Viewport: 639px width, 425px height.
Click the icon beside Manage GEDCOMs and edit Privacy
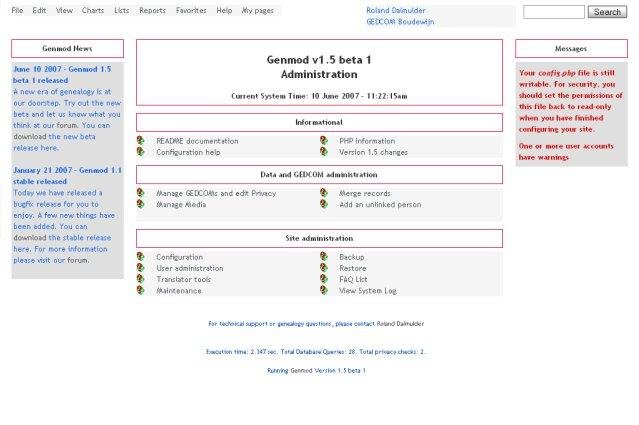pyautogui.click(x=141, y=193)
